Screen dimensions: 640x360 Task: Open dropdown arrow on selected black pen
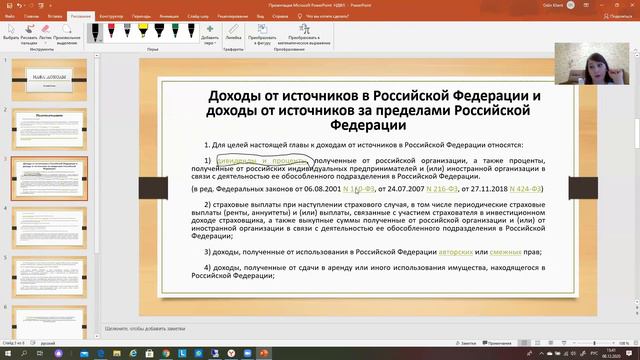(x=100, y=40)
